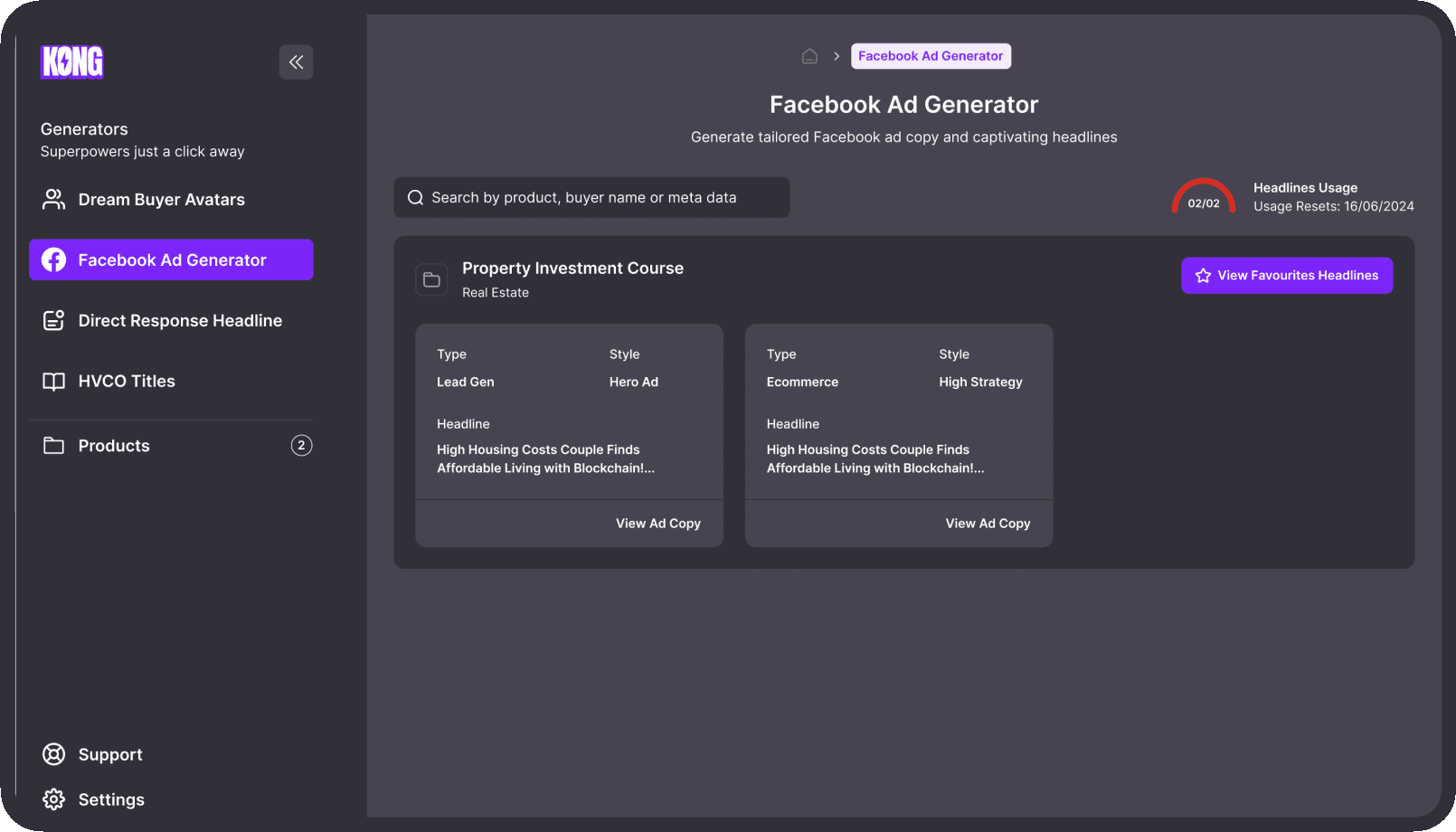Click Facebook Ad Generator breadcrumb chip
This screenshot has height=832, width=1456.
930,56
